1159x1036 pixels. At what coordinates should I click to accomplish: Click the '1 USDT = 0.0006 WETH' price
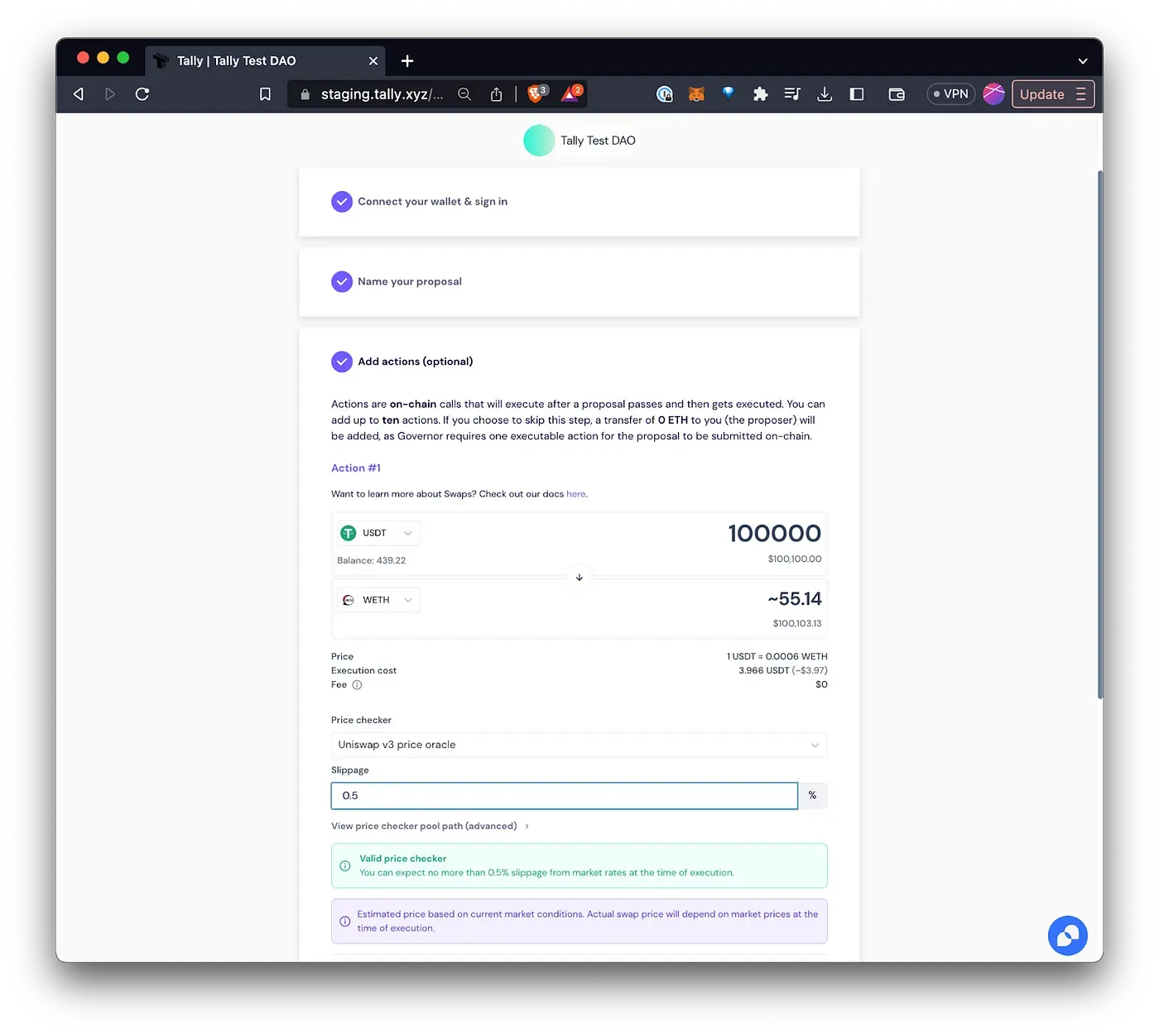tap(777, 657)
